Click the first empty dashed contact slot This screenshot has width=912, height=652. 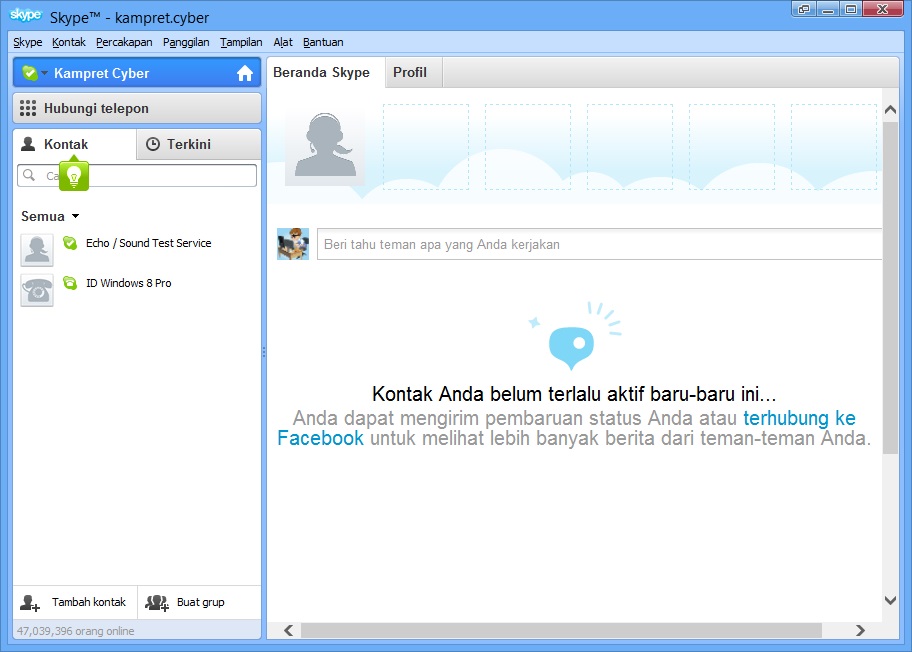426,147
